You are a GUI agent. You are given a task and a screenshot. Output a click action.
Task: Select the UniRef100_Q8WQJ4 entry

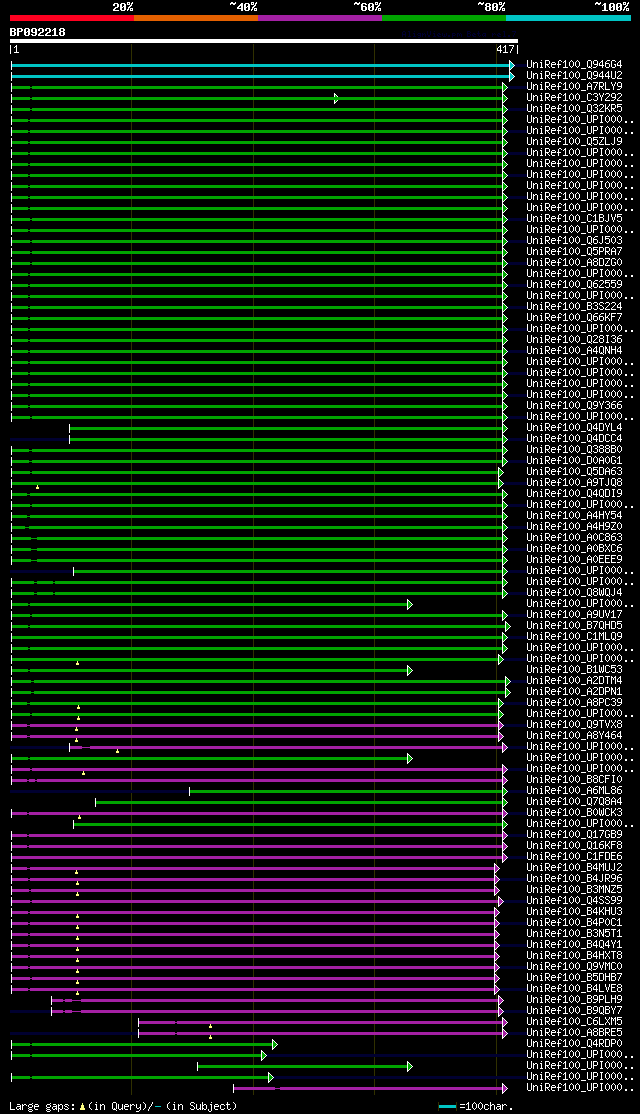(x=575, y=592)
